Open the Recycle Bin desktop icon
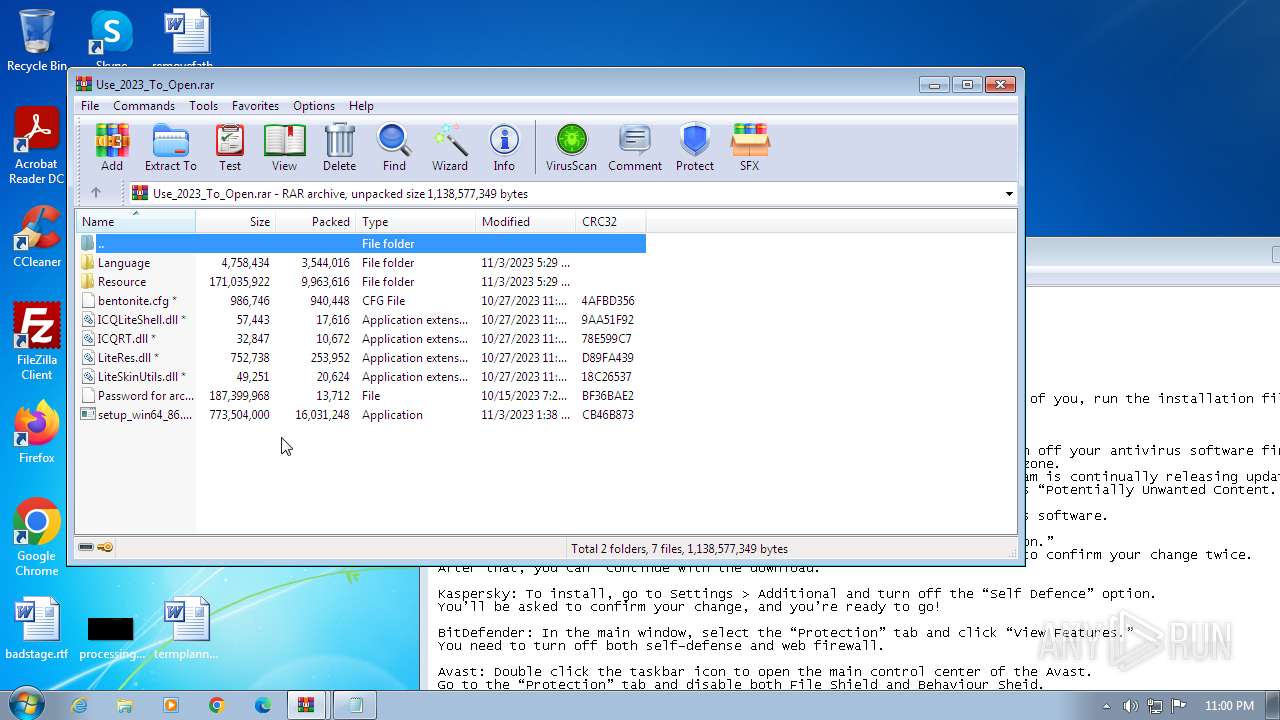Screen dimensions: 1280x720 [37, 40]
